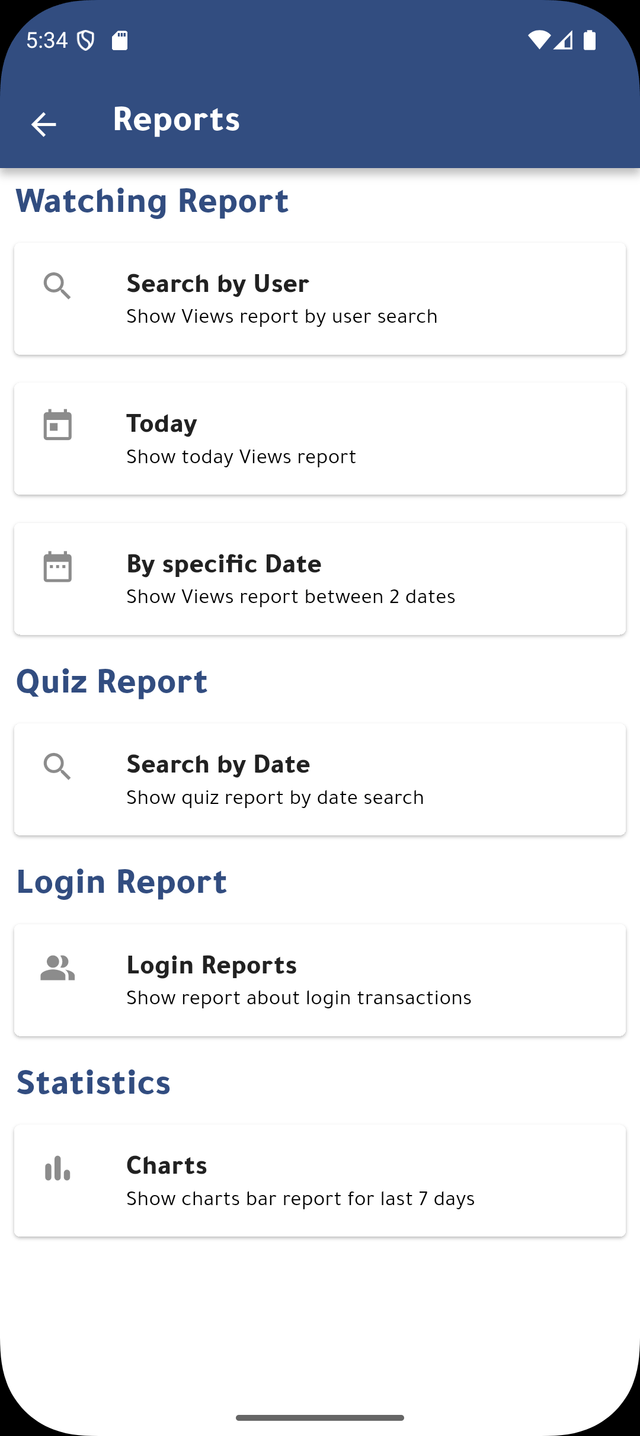Tap the magnifier icon beside Search by User
The height and width of the screenshot is (1436, 640).
[58, 286]
